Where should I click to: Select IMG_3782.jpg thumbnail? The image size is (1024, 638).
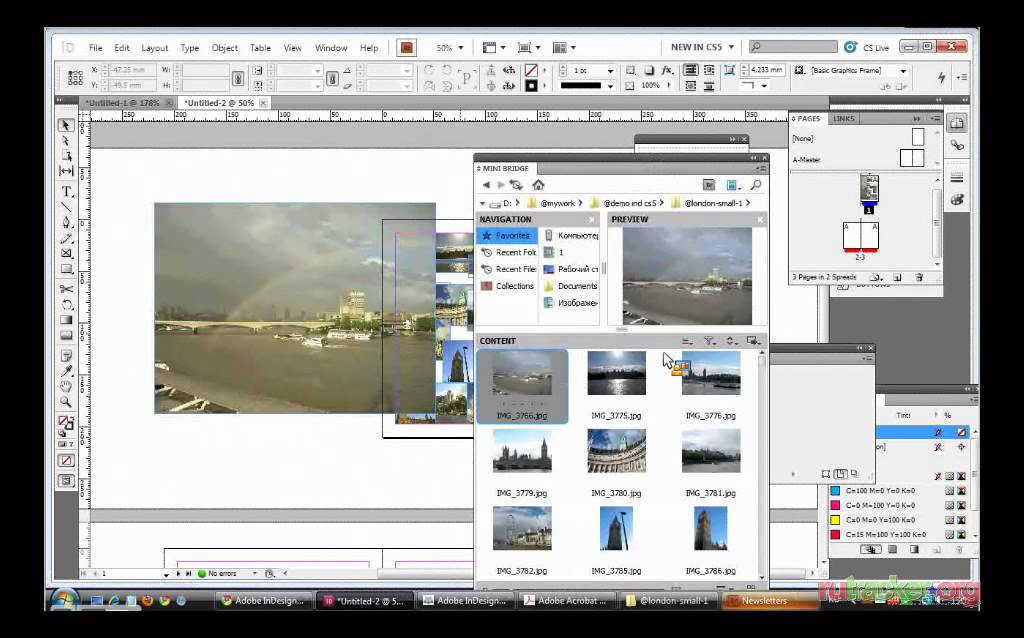pyautogui.click(x=522, y=528)
